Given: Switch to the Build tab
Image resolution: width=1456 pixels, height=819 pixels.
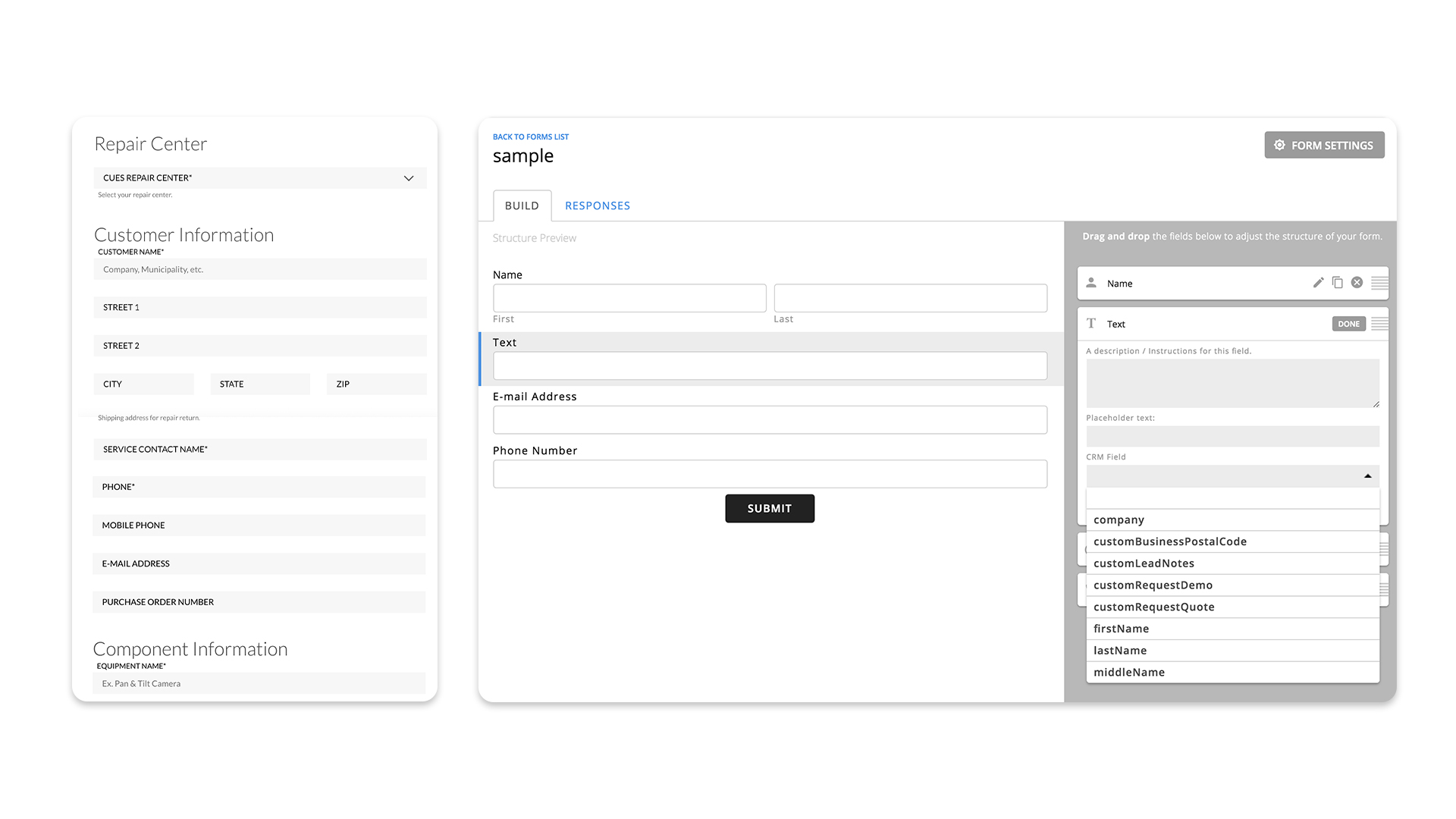Looking at the screenshot, I should pos(522,206).
